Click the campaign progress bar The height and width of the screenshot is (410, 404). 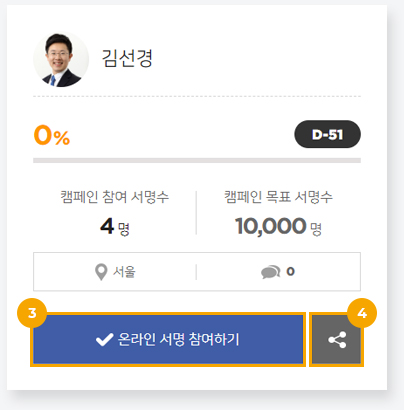click(x=197, y=161)
